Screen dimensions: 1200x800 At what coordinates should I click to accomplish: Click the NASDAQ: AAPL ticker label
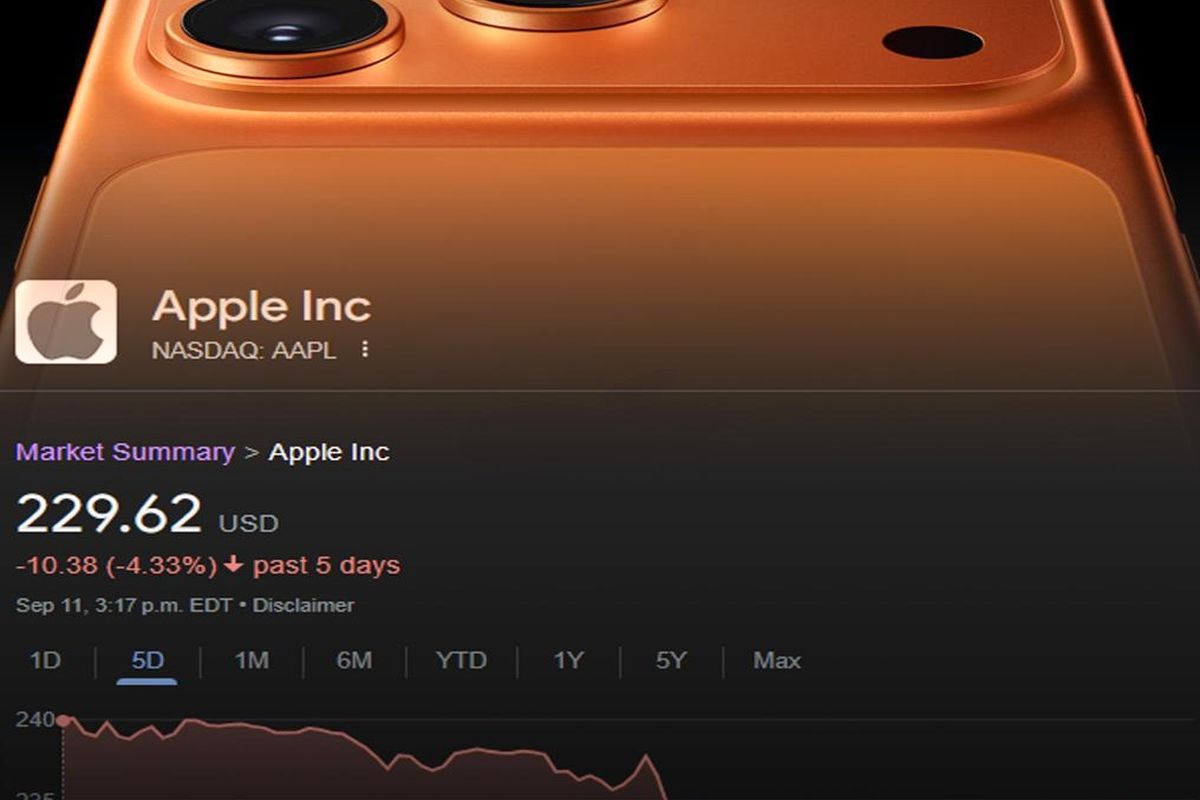click(x=243, y=350)
